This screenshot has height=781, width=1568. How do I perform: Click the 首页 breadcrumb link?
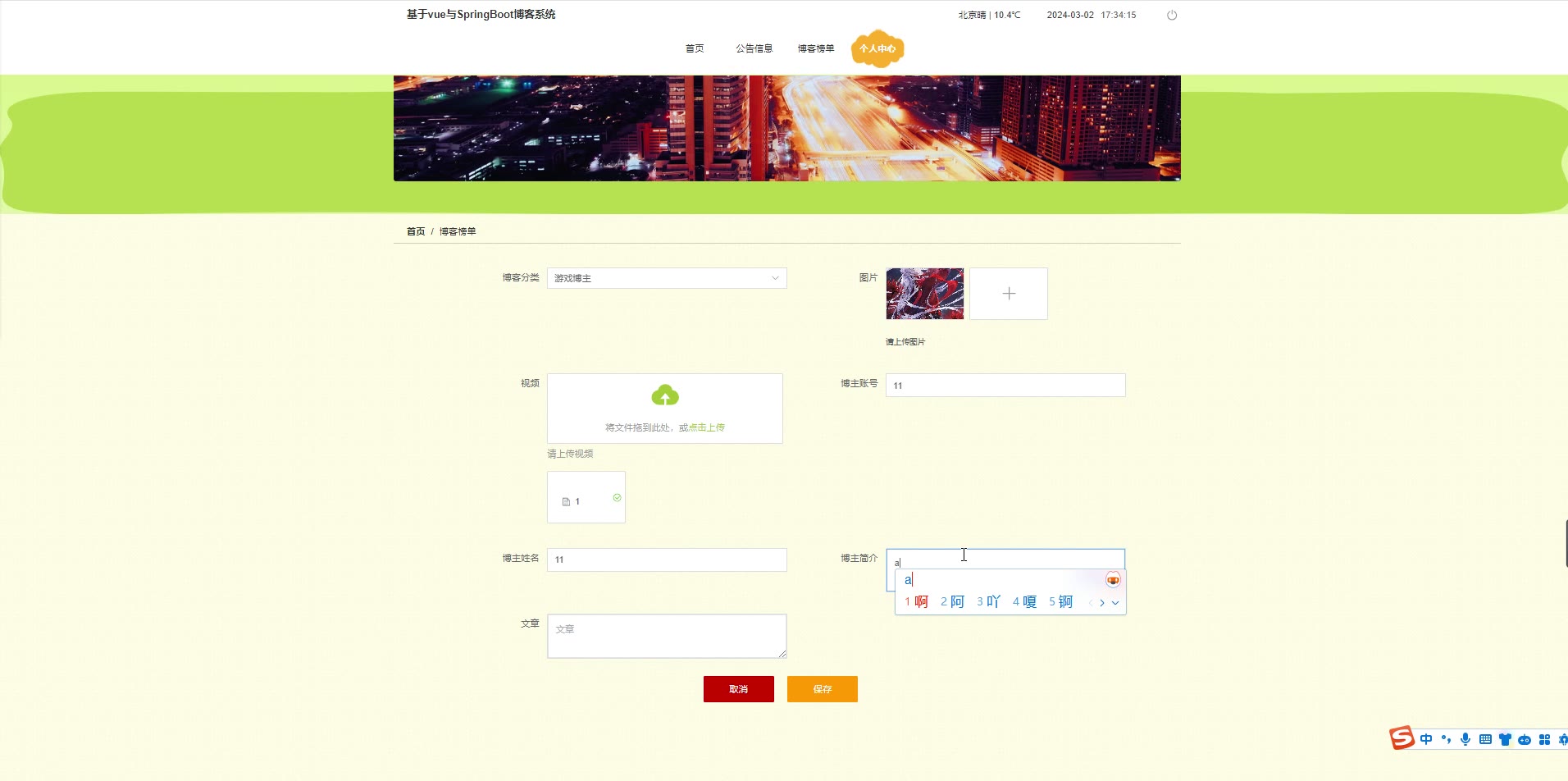416,231
